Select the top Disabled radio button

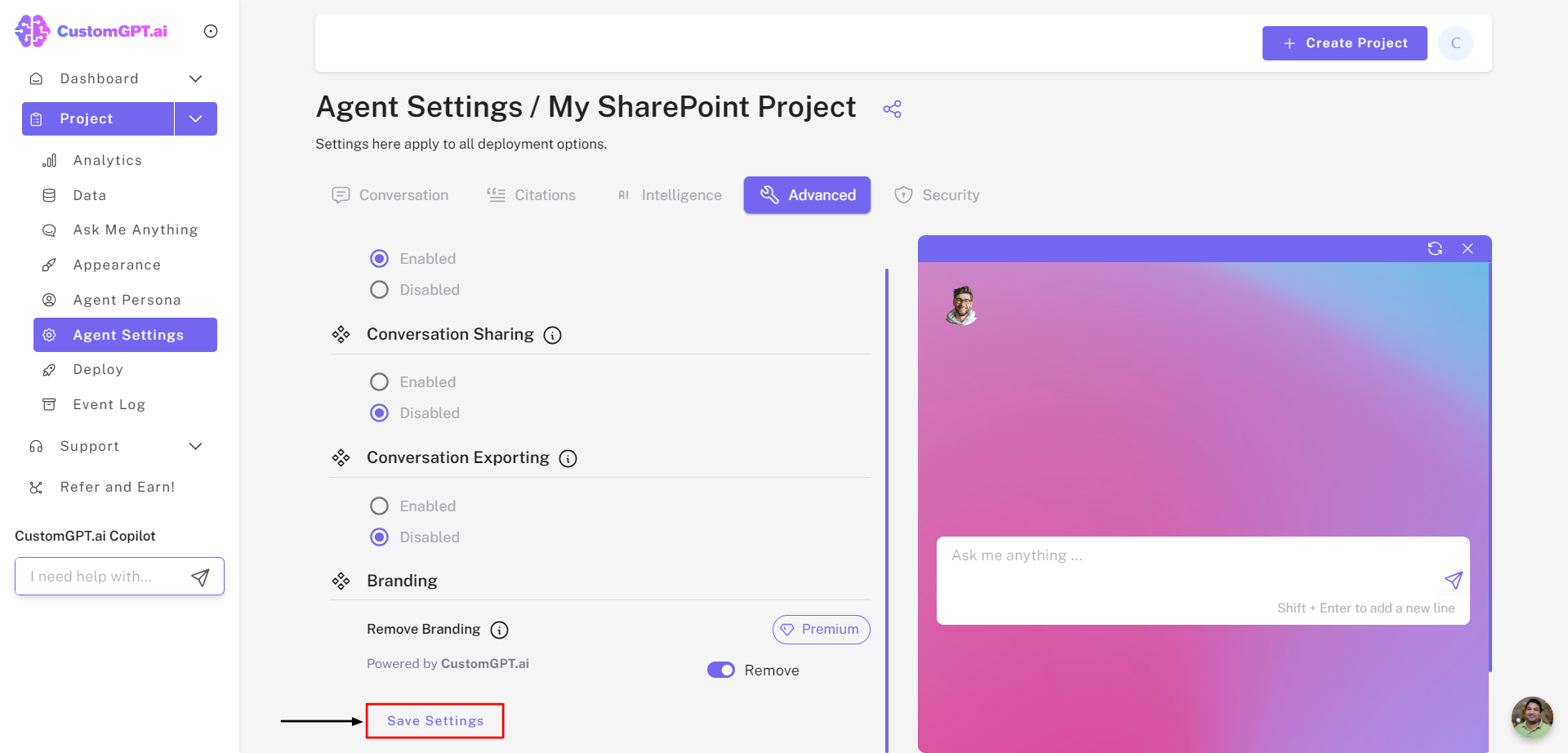(x=379, y=290)
